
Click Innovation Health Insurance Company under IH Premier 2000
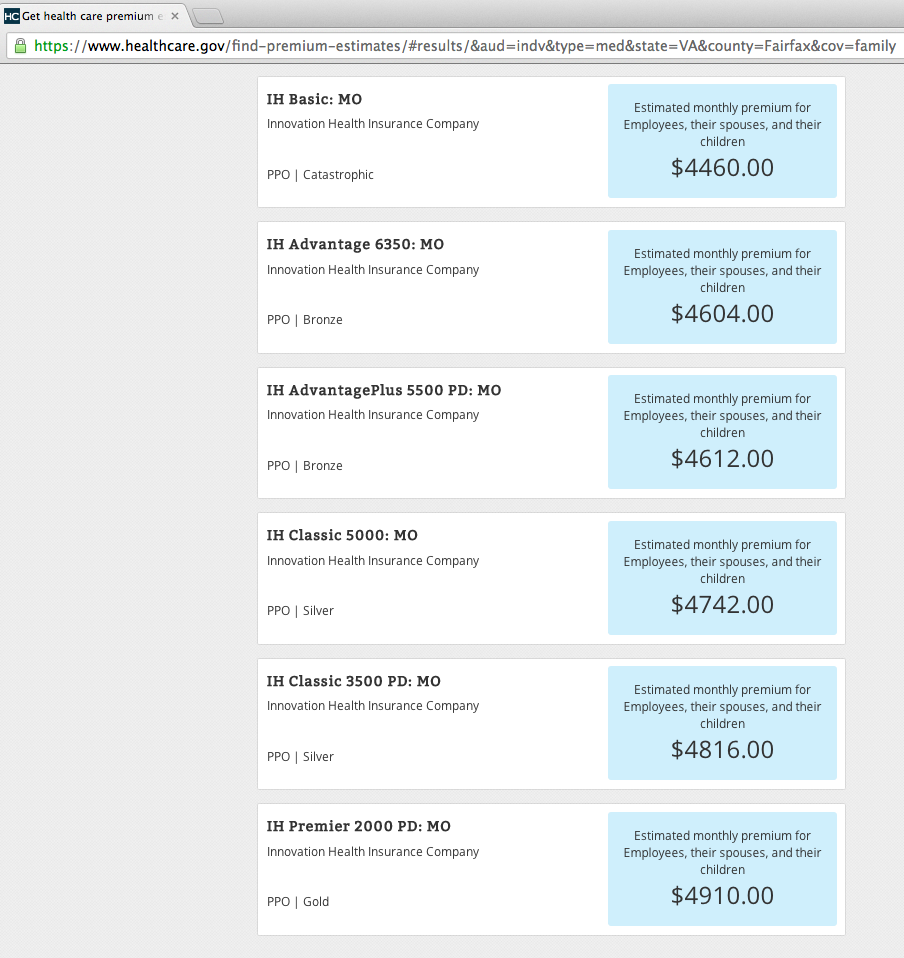pyautogui.click(x=373, y=852)
